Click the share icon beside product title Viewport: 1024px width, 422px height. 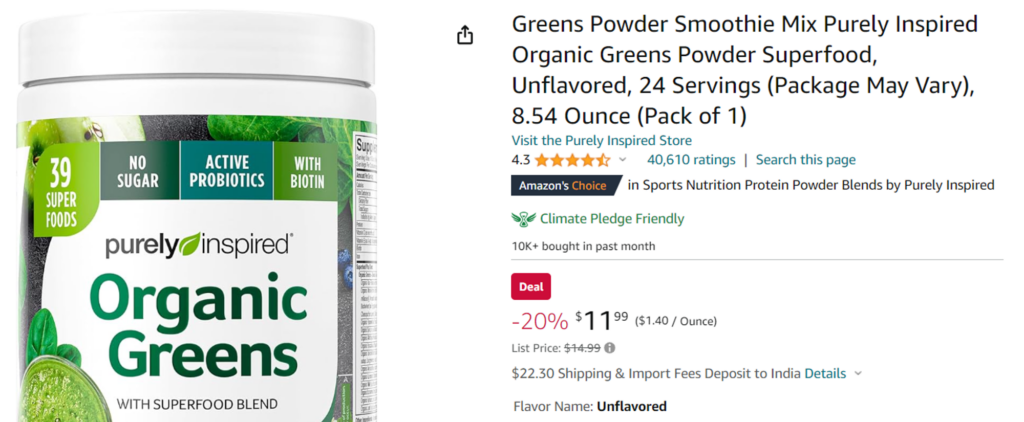pyautogui.click(x=464, y=35)
